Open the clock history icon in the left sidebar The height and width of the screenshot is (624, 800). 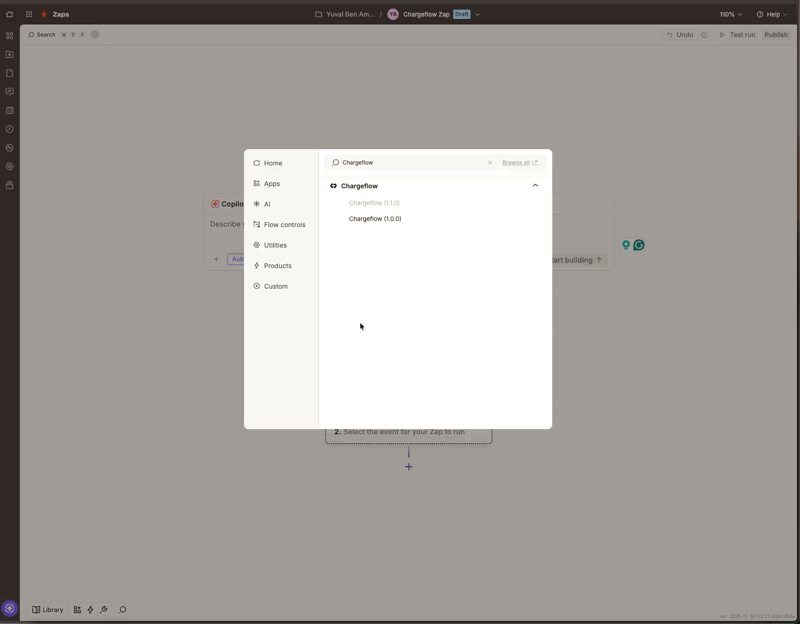pyautogui.click(x=9, y=129)
